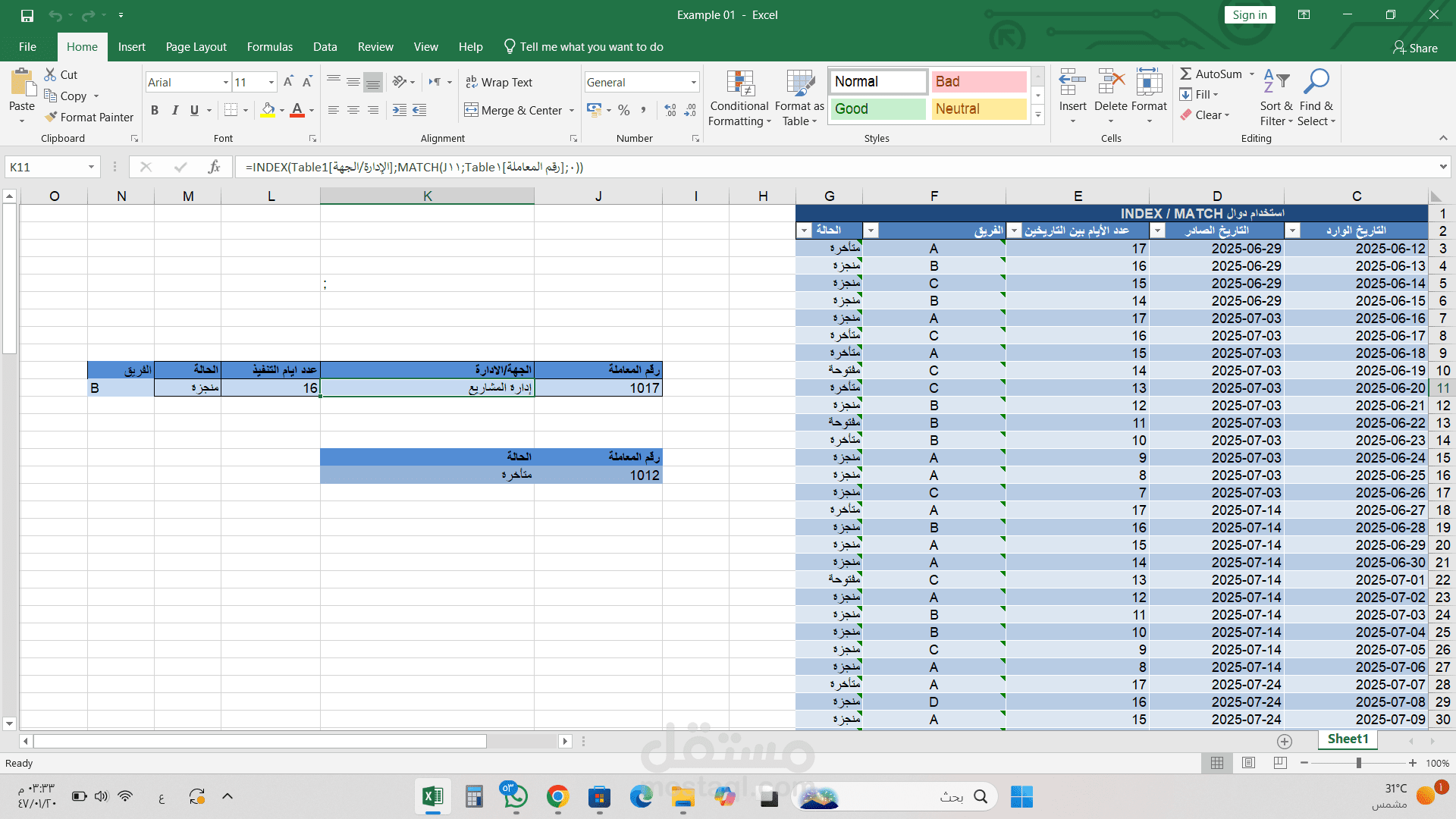The image size is (1456, 819).
Task: Click the Insert Function fx icon
Action: (214, 167)
